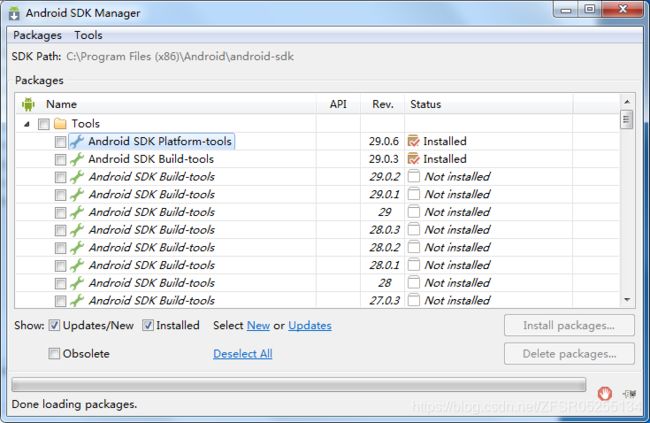Click Installed status icon for rev 29.0.6

tap(413, 141)
